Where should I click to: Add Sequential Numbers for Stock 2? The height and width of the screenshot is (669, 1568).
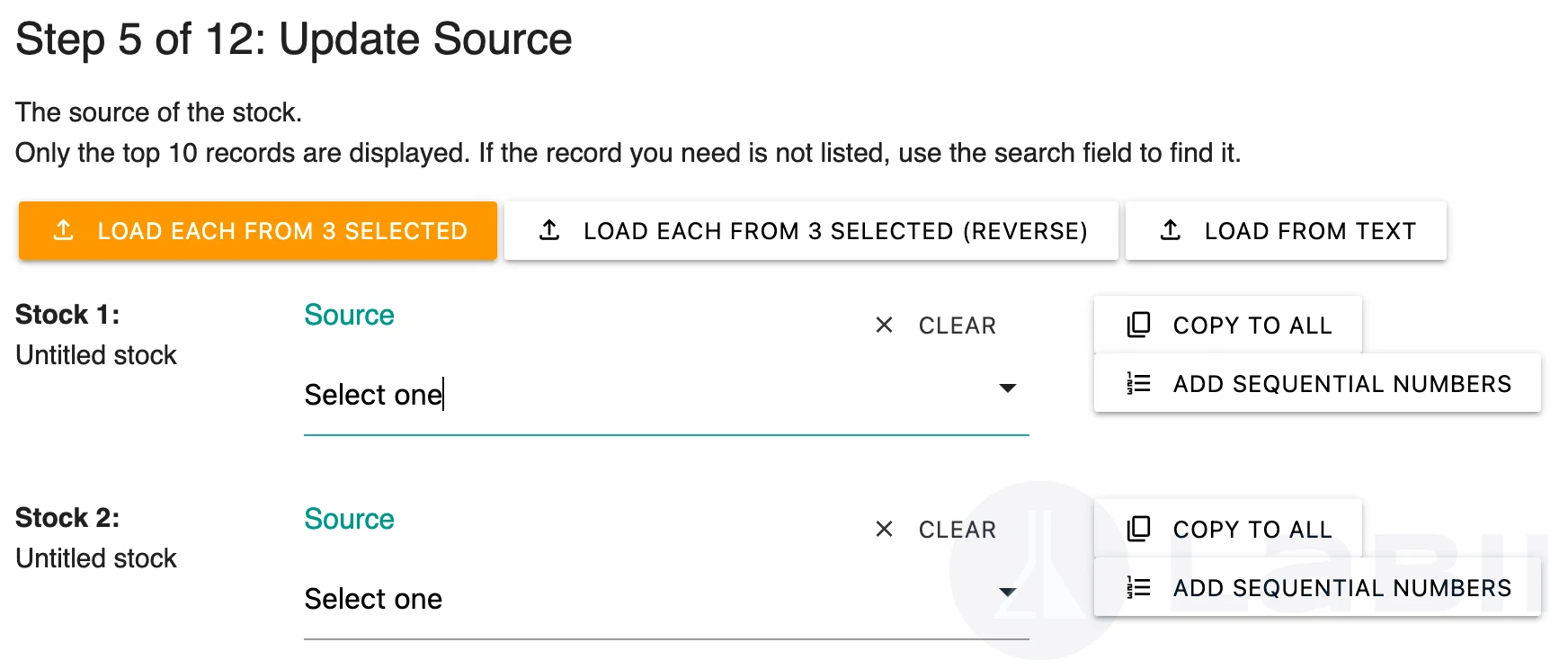(1318, 588)
